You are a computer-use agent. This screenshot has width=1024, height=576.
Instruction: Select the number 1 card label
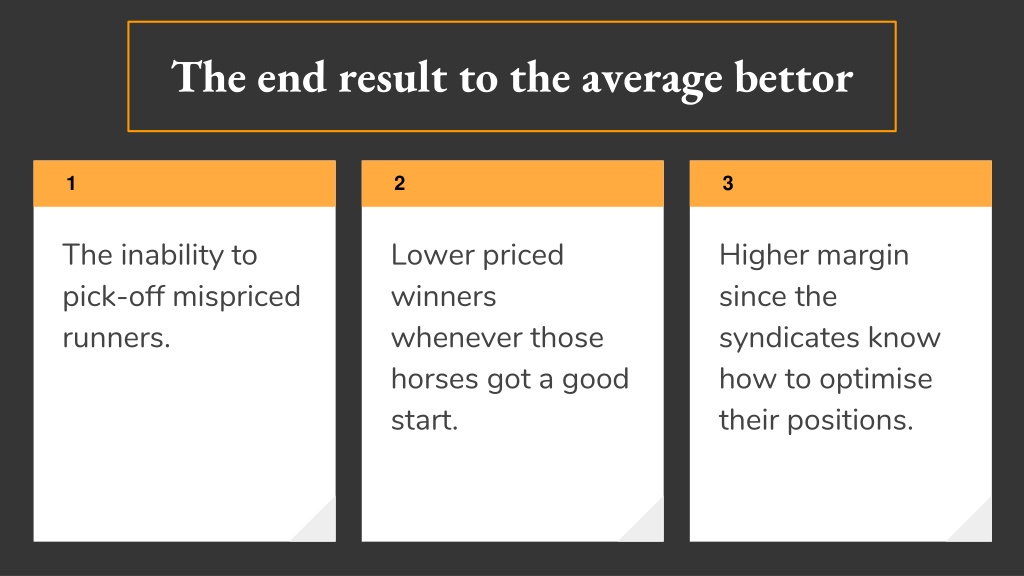71,184
